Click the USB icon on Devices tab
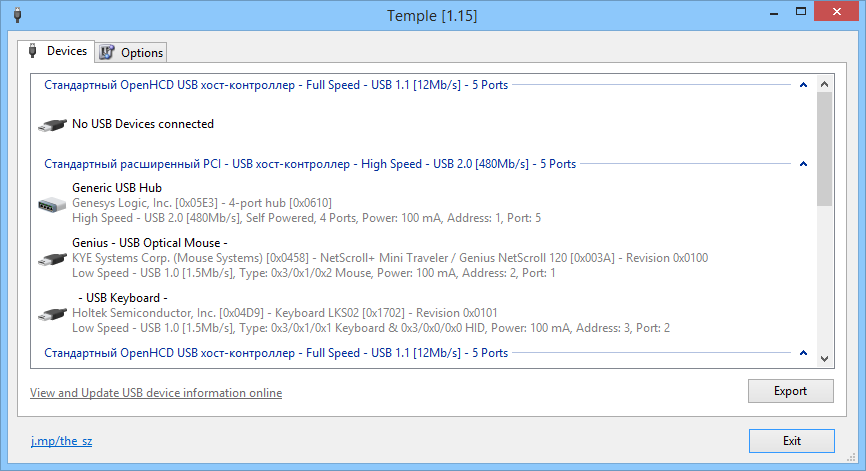 pyautogui.click(x=33, y=51)
